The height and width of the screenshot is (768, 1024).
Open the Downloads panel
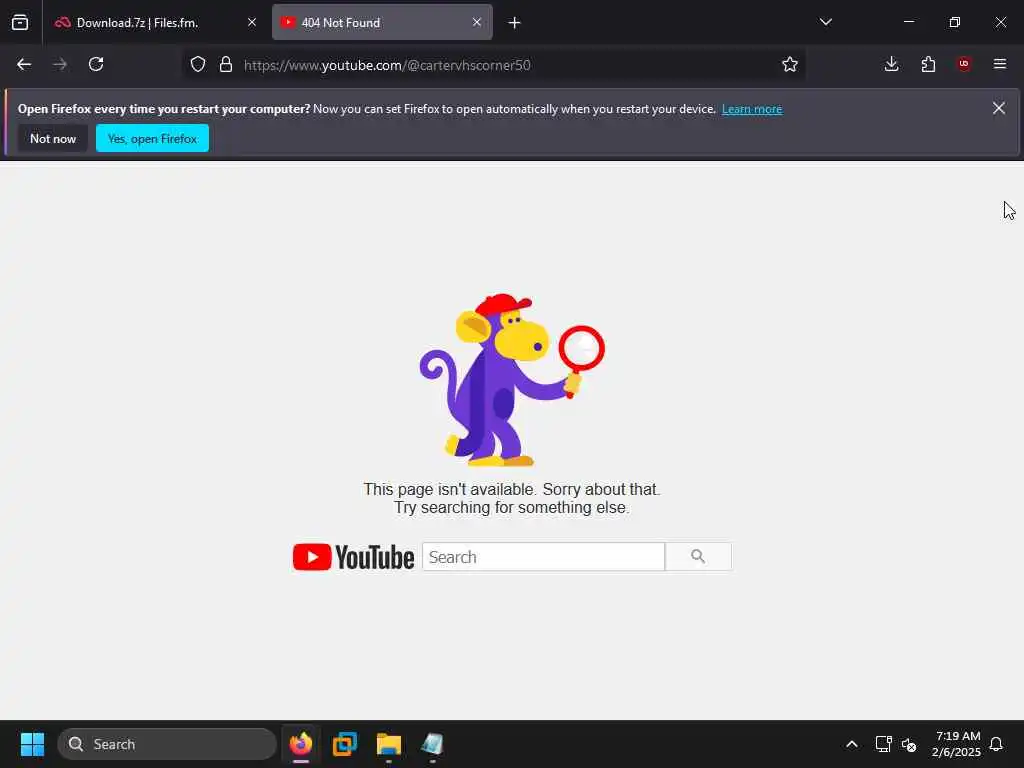pyautogui.click(x=891, y=64)
